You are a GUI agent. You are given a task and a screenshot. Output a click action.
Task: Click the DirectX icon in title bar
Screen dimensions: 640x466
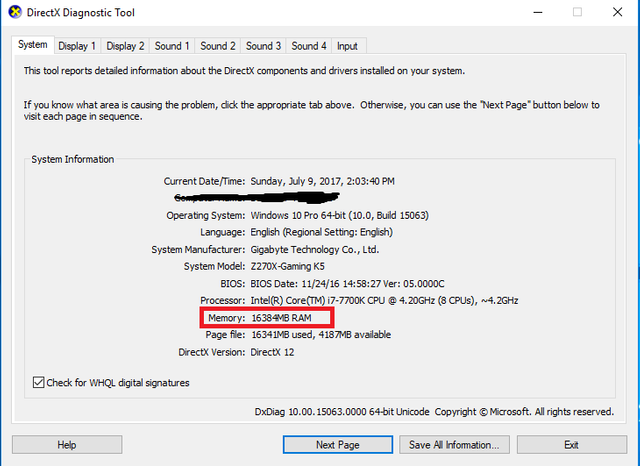point(13,12)
